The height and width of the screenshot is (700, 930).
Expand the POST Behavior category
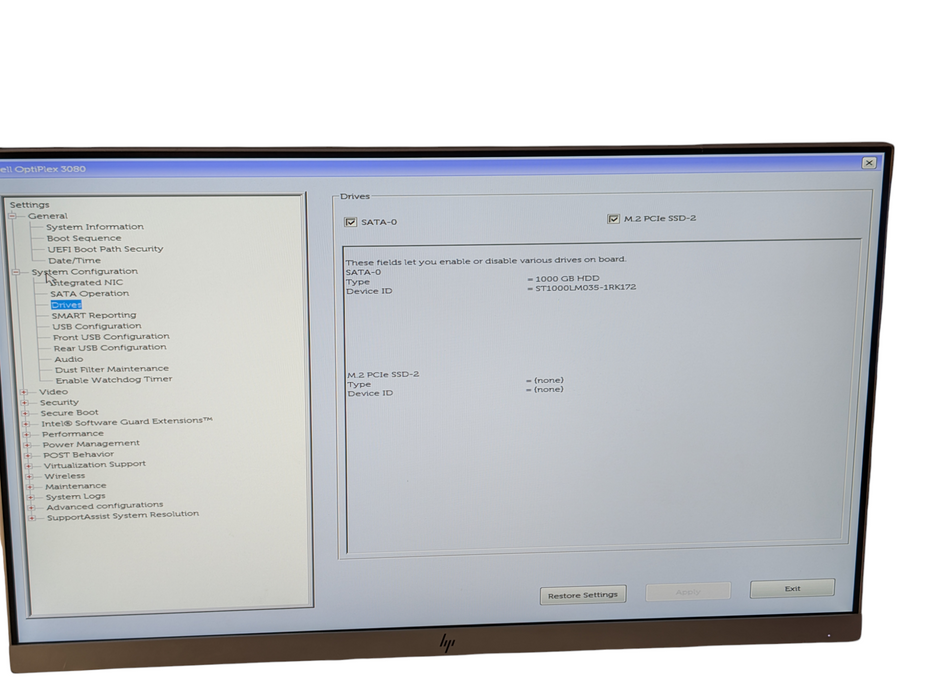click(x=27, y=456)
